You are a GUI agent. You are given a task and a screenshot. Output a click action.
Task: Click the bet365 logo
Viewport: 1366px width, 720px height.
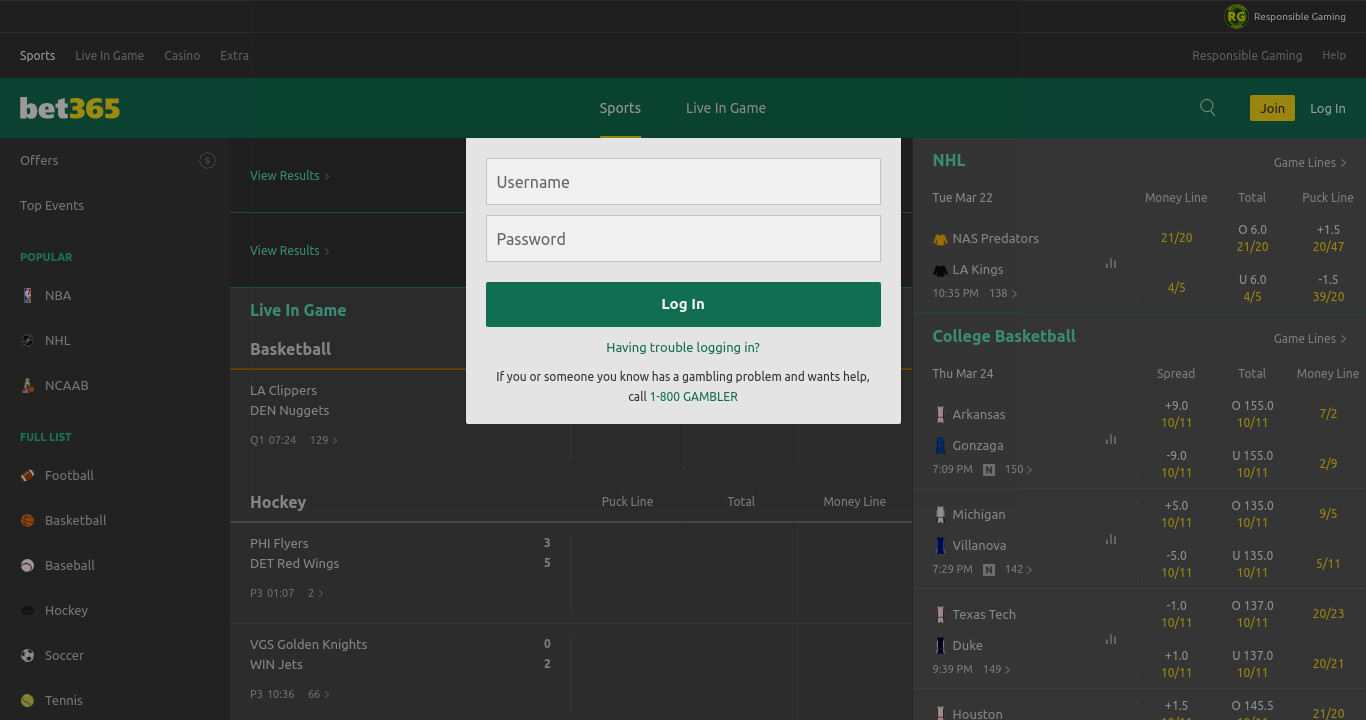pos(70,108)
